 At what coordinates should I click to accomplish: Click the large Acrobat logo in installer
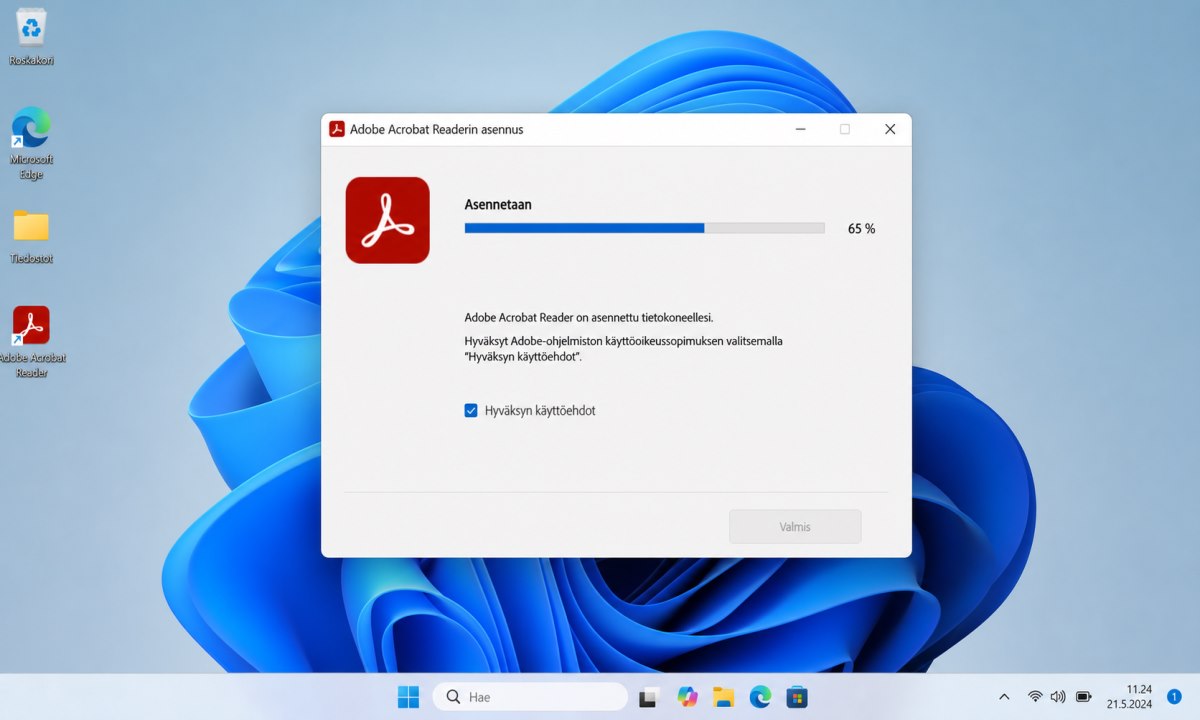tap(387, 220)
